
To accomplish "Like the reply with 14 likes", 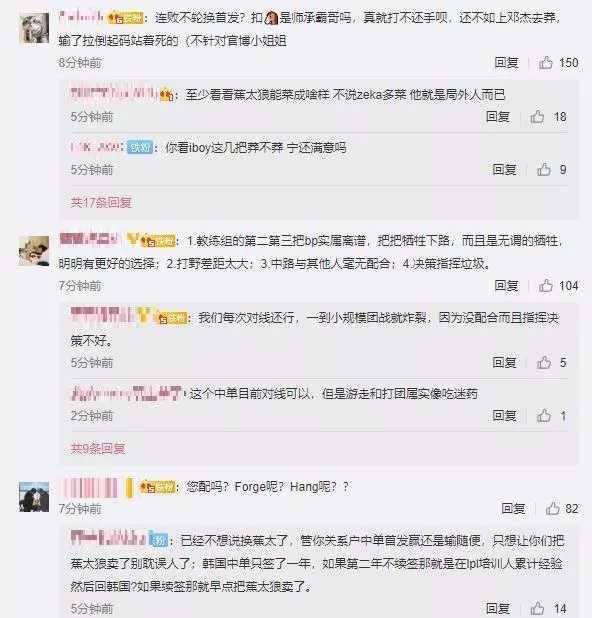I will coord(537,609).
